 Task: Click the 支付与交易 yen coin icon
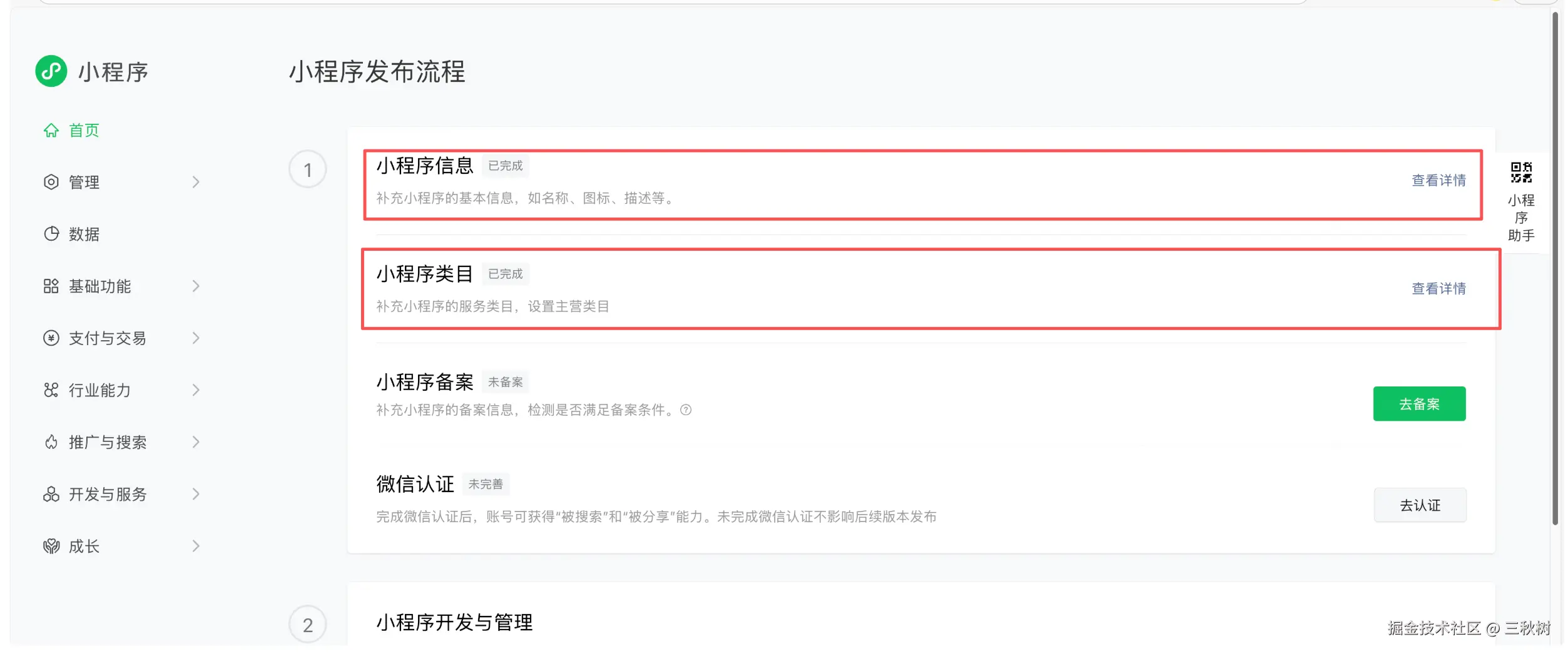coord(51,338)
